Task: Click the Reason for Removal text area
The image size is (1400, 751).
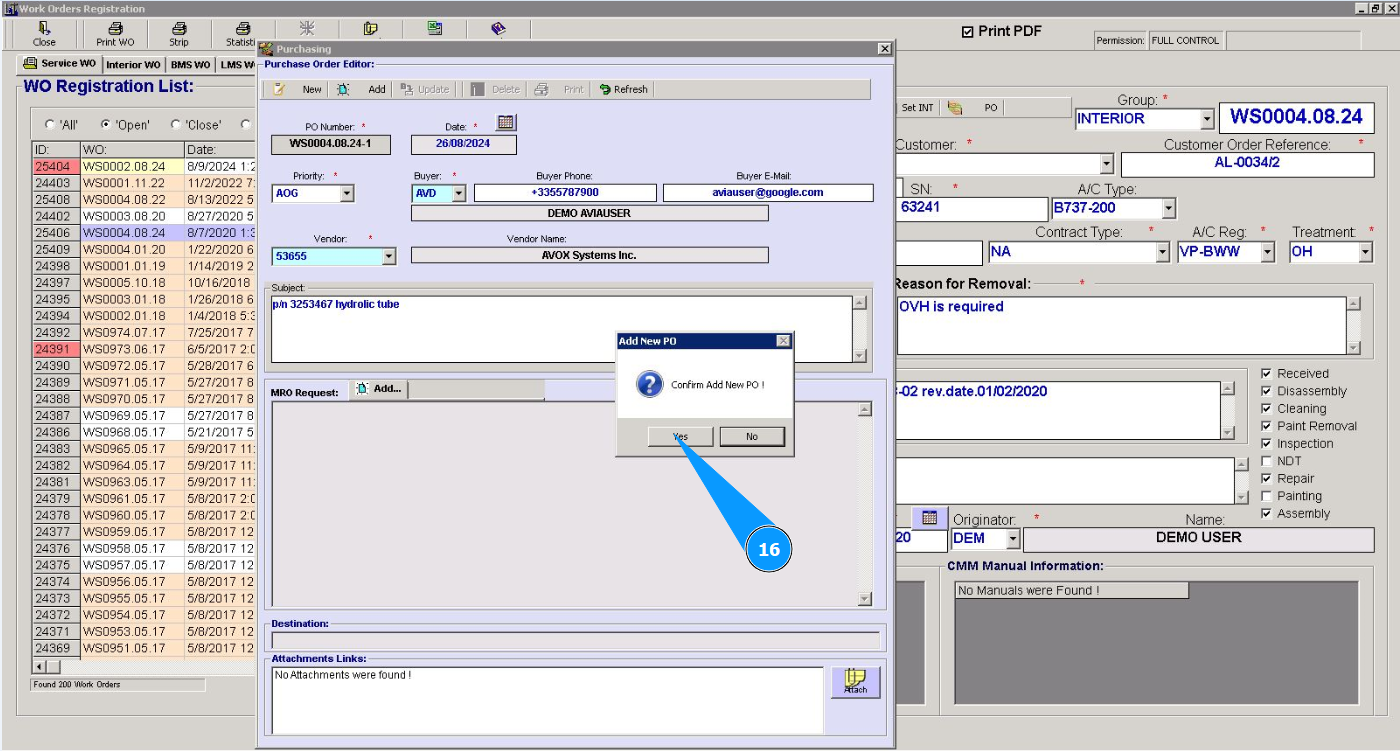Action: (x=1121, y=325)
